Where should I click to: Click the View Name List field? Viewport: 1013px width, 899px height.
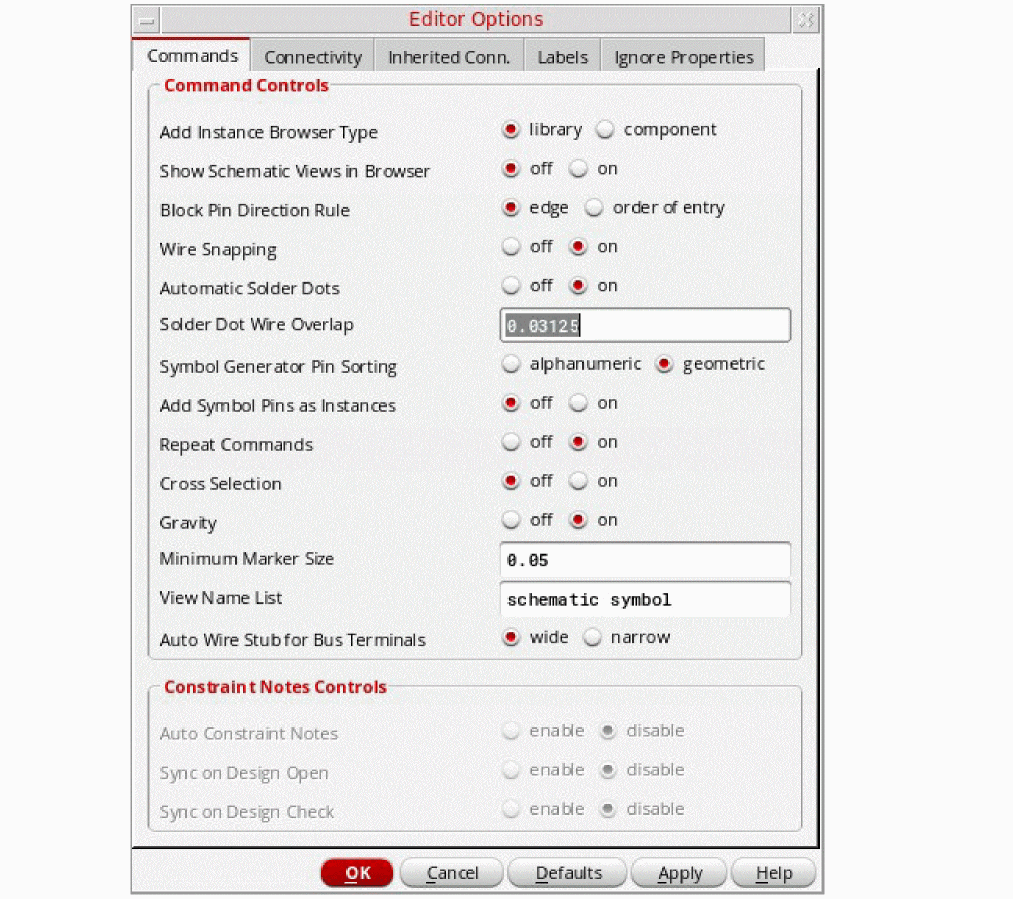click(645, 599)
